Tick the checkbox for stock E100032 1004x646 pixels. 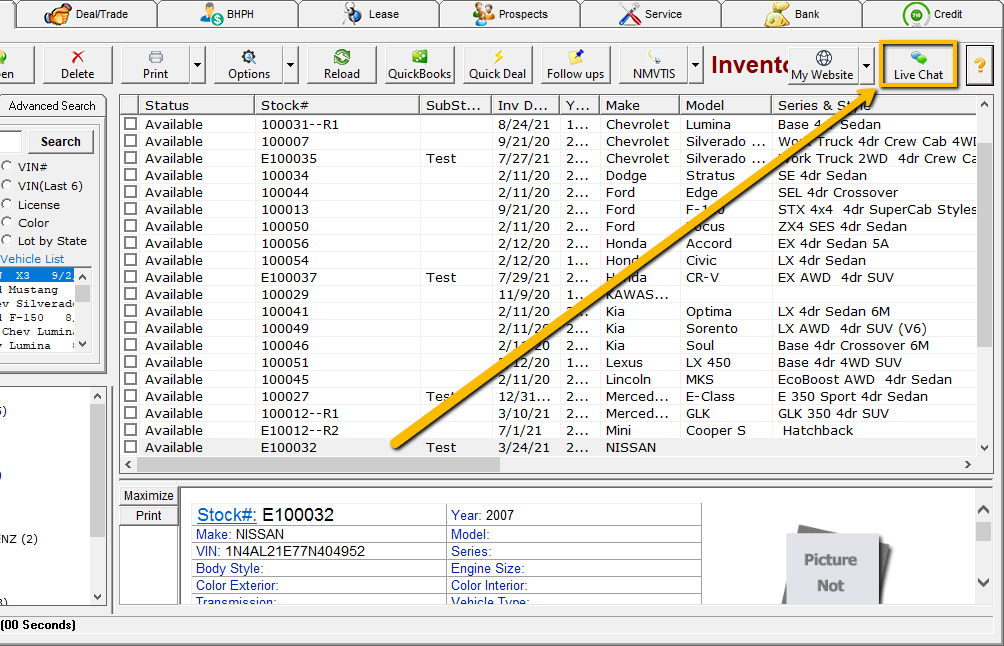pos(131,447)
